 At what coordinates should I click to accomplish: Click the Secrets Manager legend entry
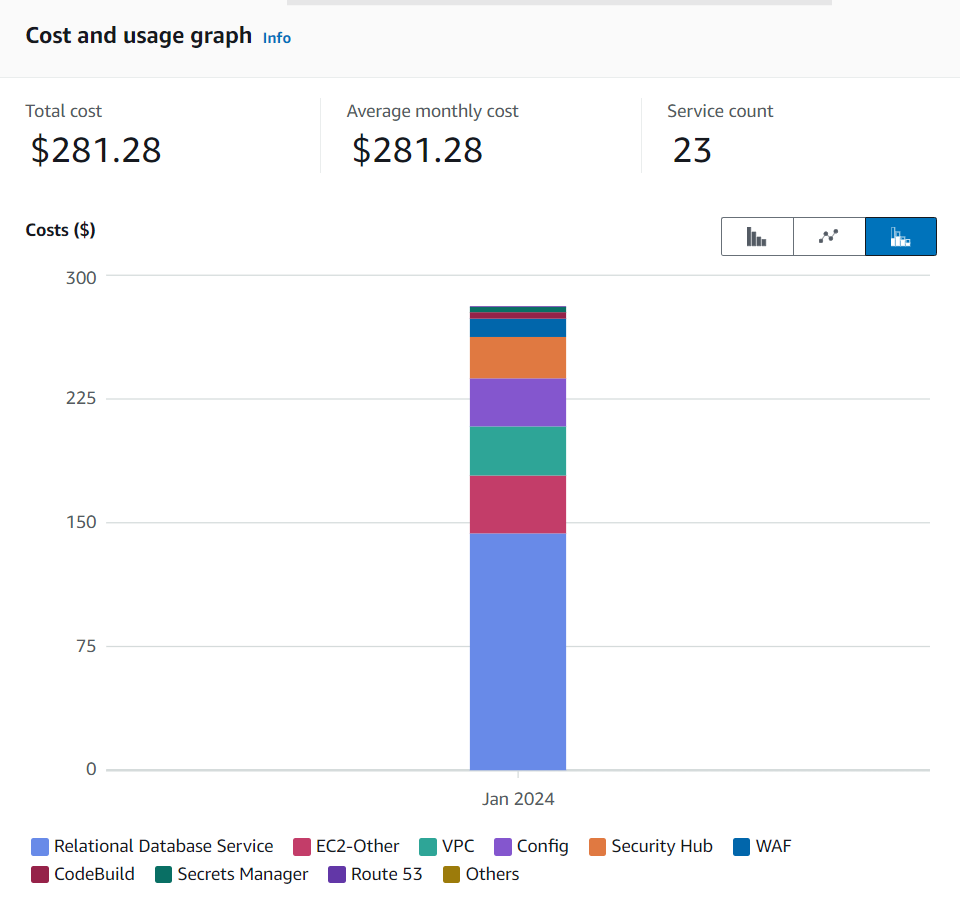[x=232, y=874]
